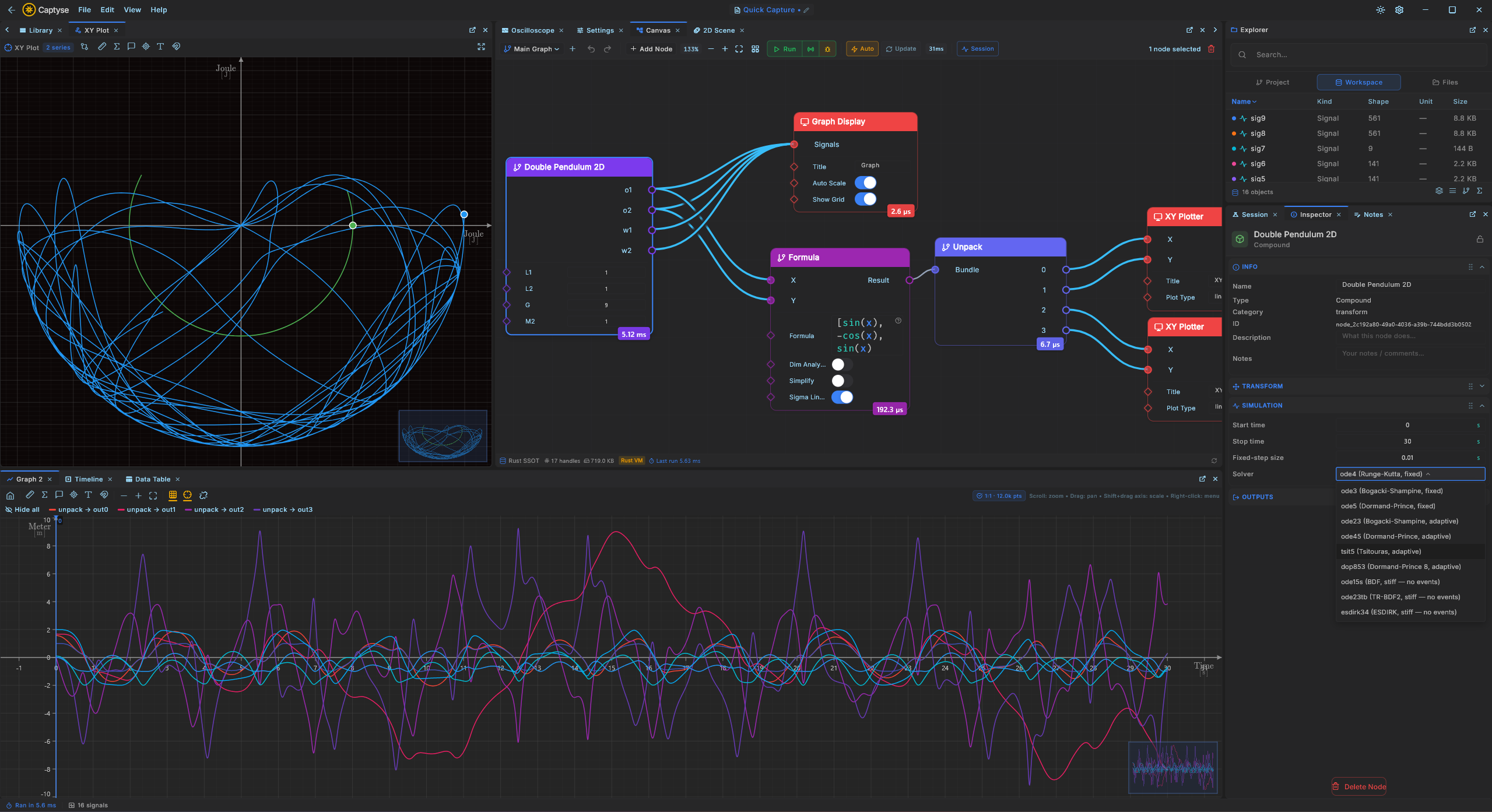Click the Delete Node button
Image resolution: width=1492 pixels, height=812 pixels.
(1359, 786)
